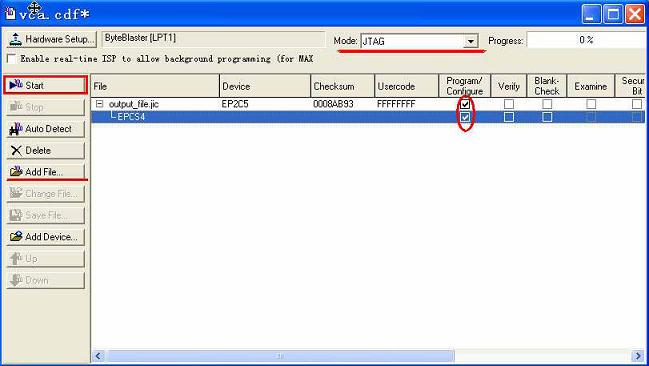Enable real-time ISP background programming checkbox

[x=12, y=59]
